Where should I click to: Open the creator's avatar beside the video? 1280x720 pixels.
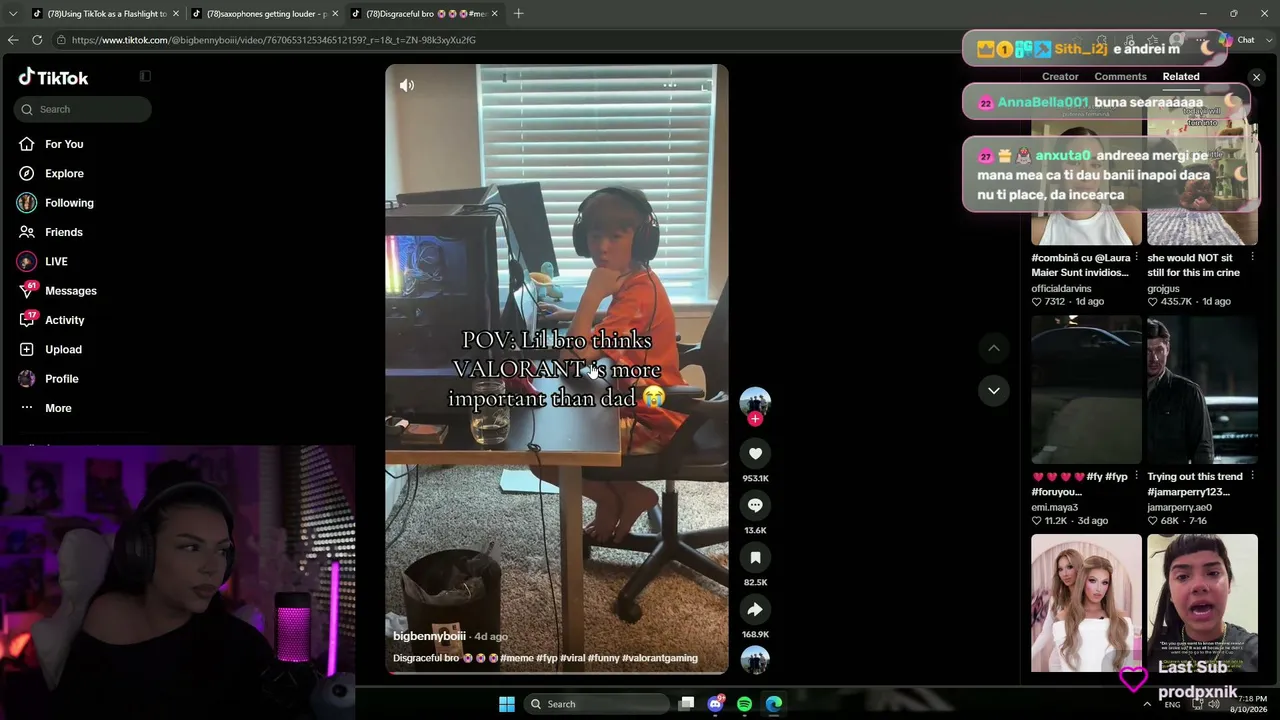pos(755,401)
